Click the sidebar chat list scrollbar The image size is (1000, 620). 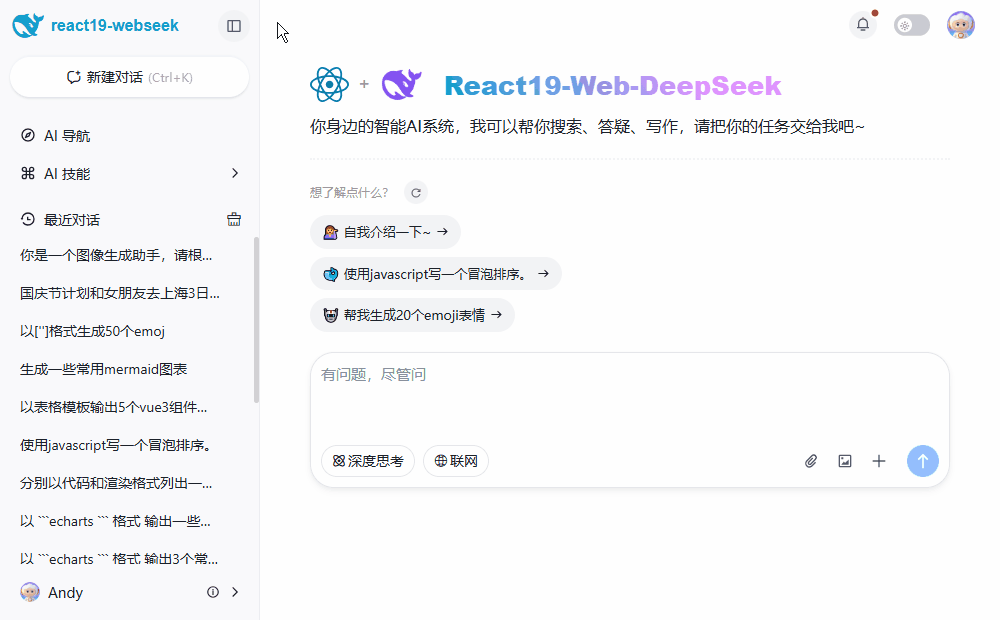(x=256, y=320)
